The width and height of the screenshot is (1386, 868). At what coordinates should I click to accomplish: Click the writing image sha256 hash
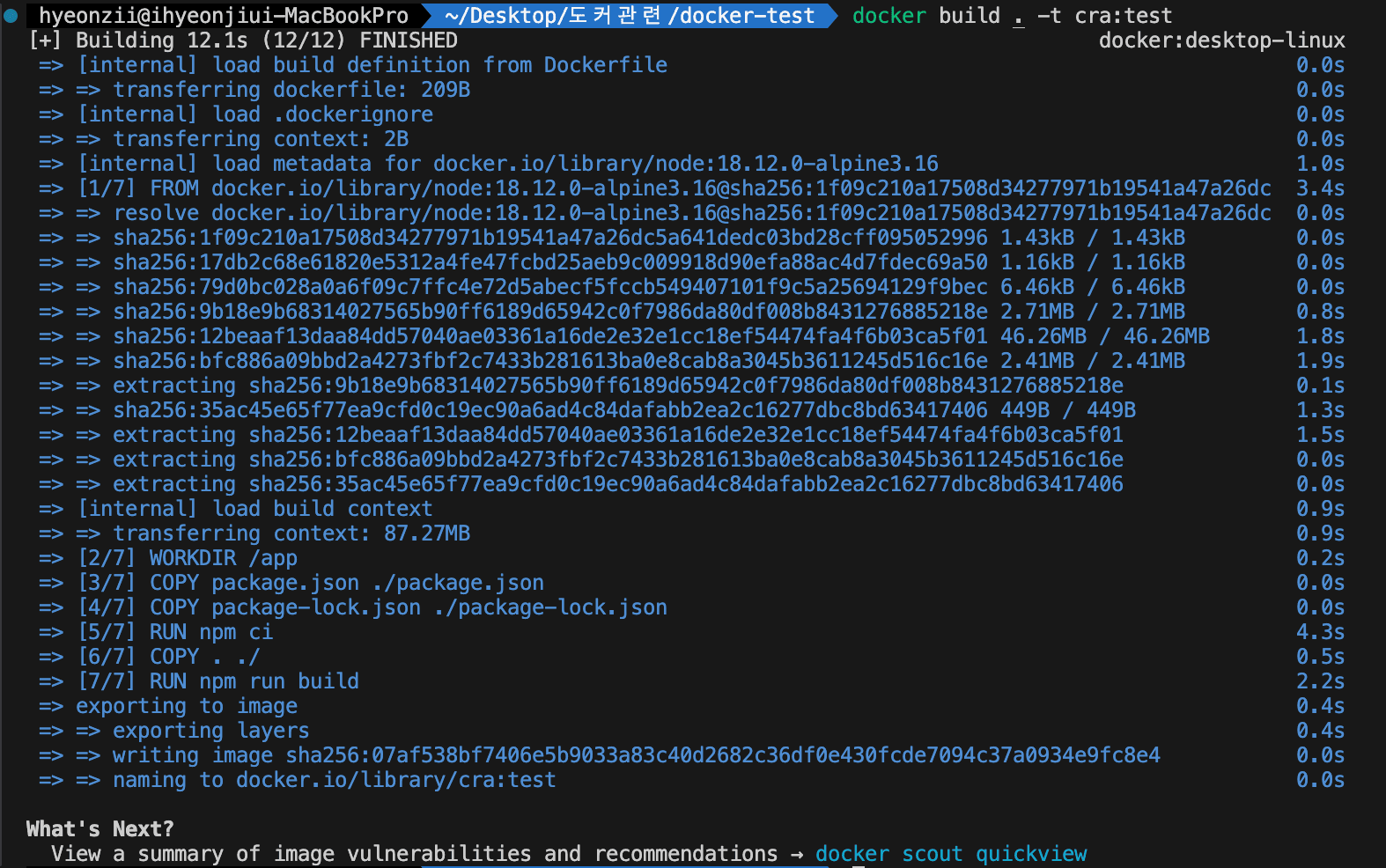pos(722,755)
